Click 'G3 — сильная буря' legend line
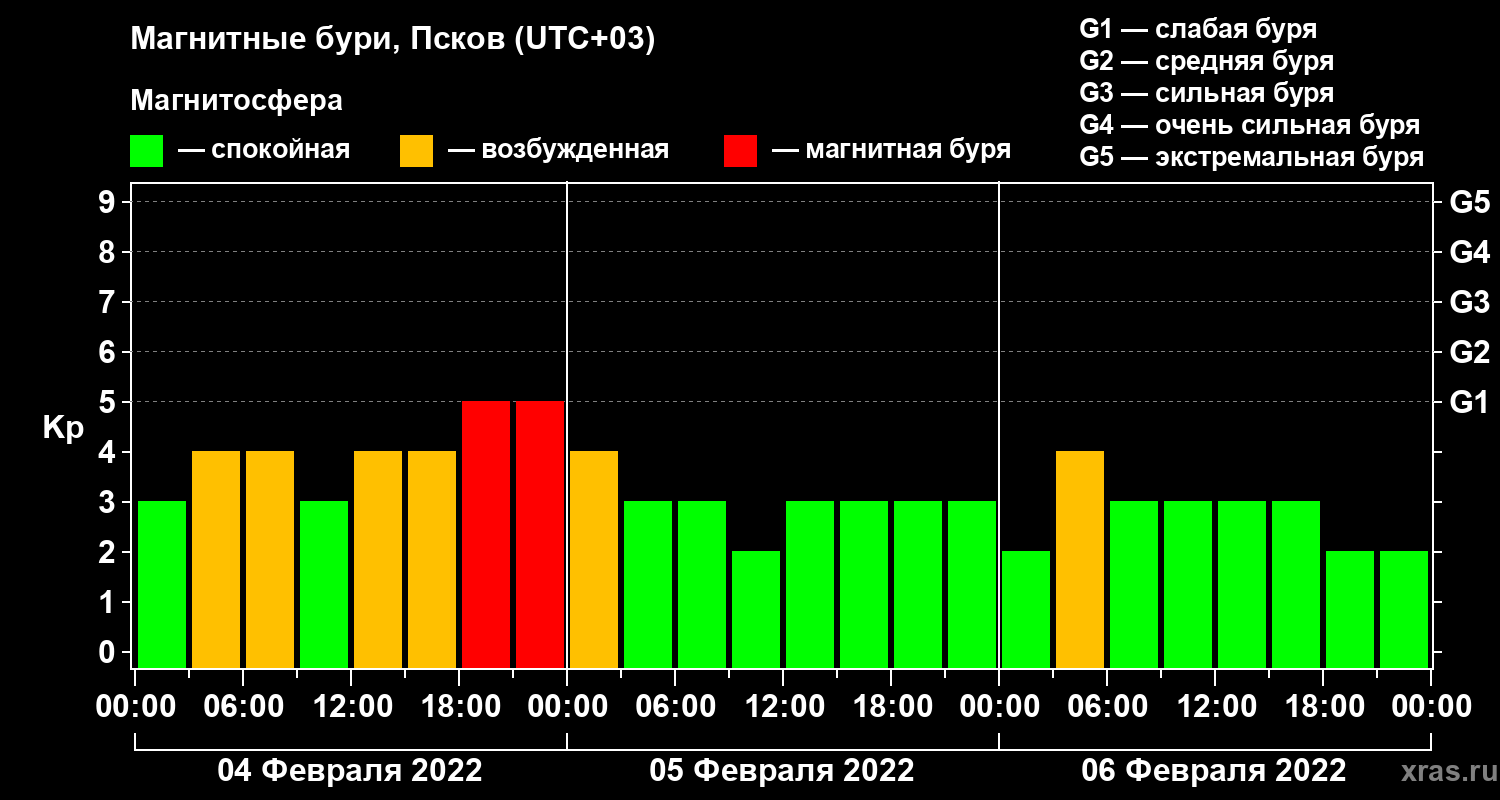The height and width of the screenshot is (800, 1500). (1206, 93)
